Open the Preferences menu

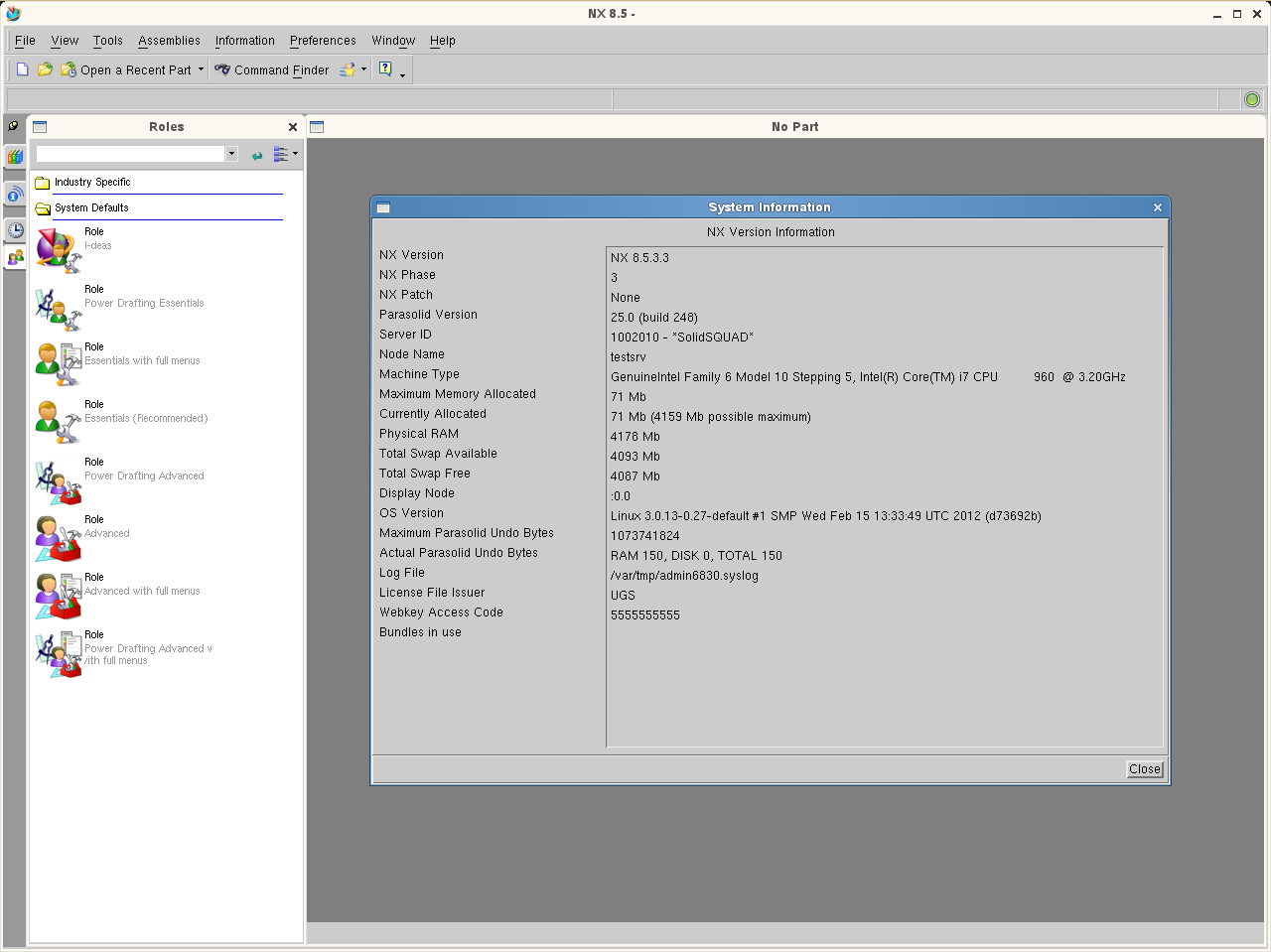click(323, 41)
